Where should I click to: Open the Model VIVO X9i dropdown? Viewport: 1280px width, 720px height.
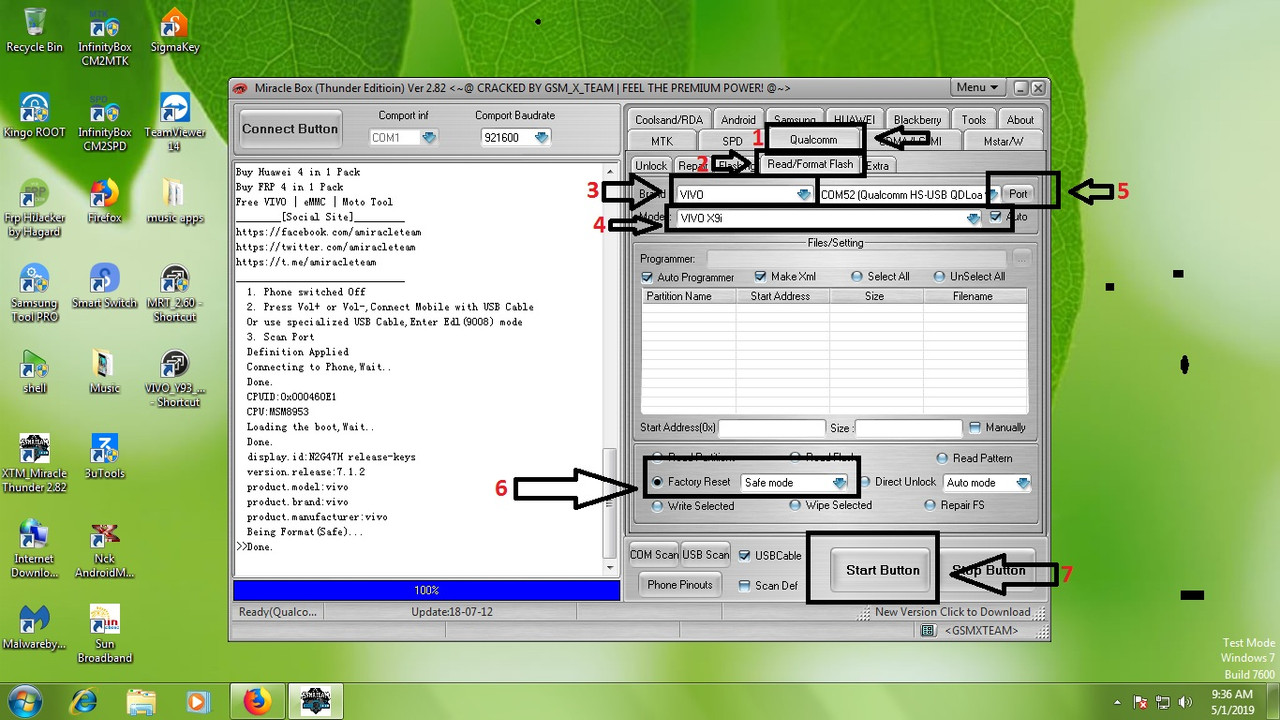[973, 218]
